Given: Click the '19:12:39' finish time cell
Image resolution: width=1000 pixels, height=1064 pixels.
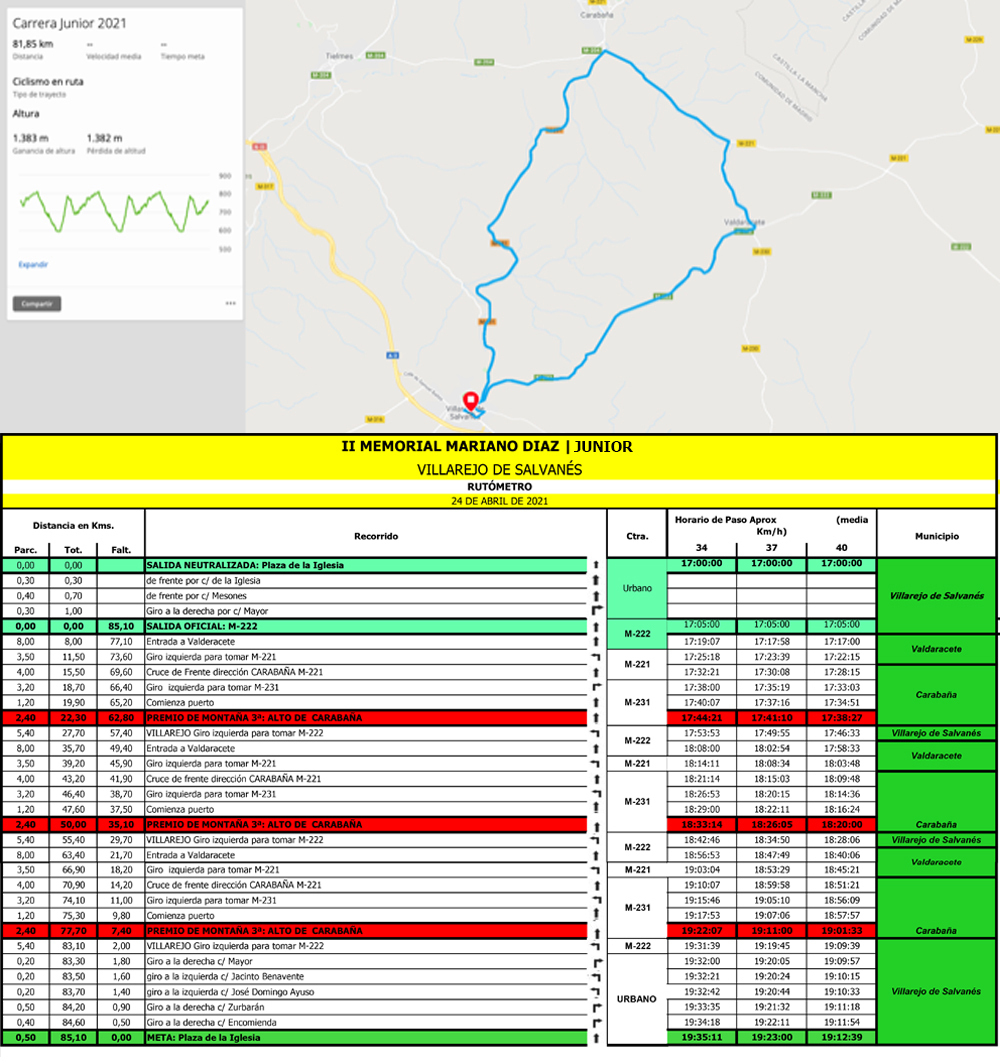Looking at the screenshot, I should [x=841, y=1038].
